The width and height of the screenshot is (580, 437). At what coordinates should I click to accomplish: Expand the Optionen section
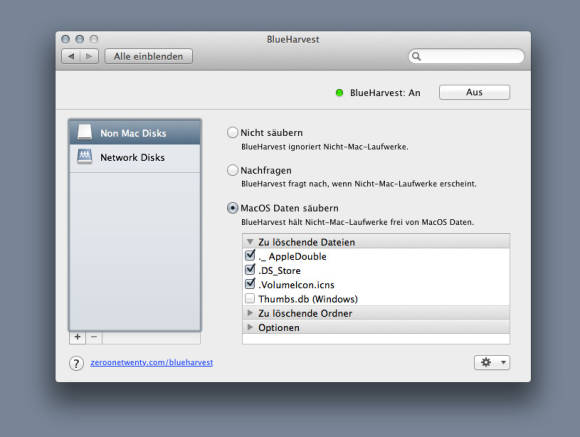click(x=250, y=327)
